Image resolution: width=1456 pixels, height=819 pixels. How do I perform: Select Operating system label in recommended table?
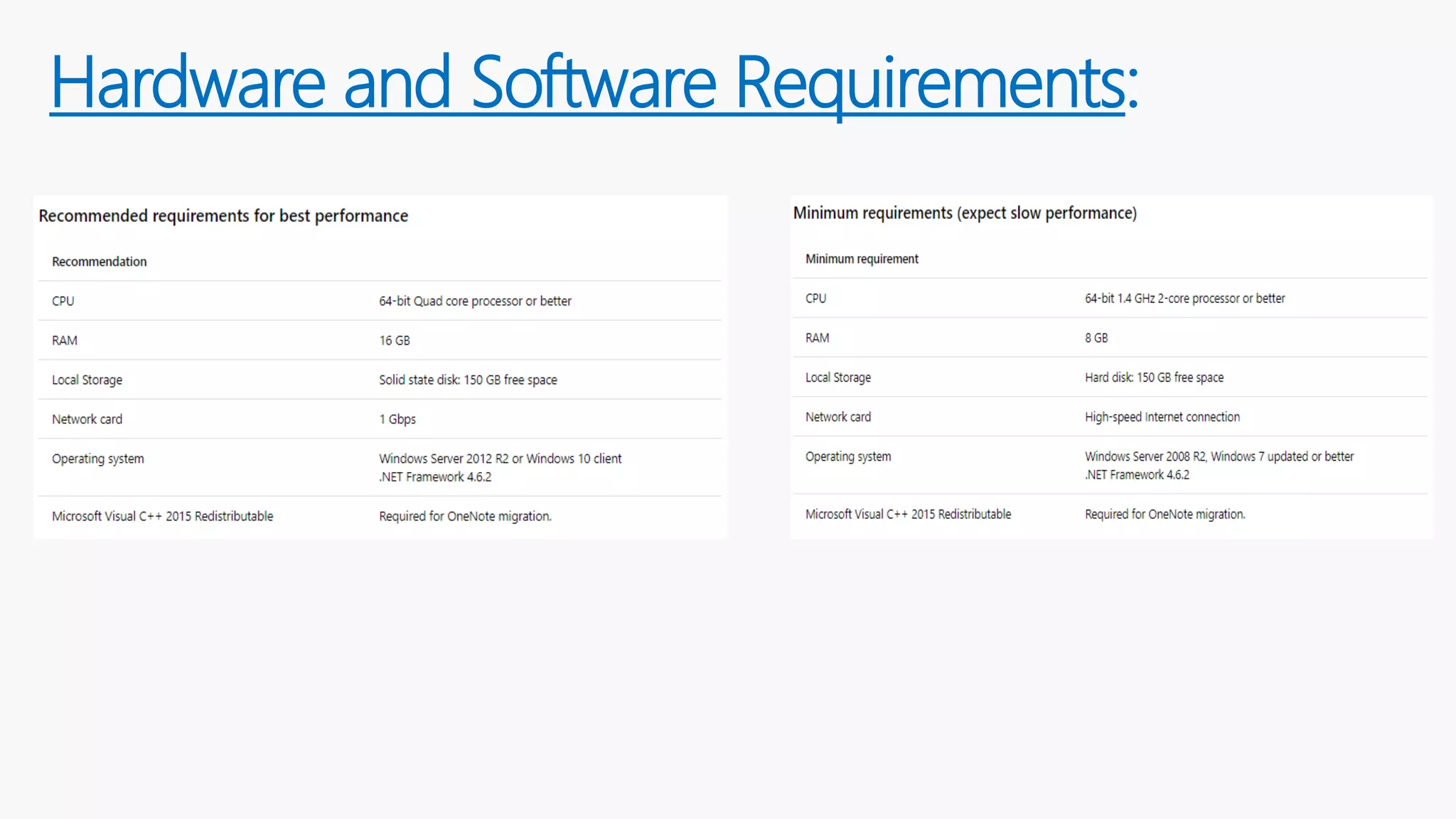click(98, 459)
